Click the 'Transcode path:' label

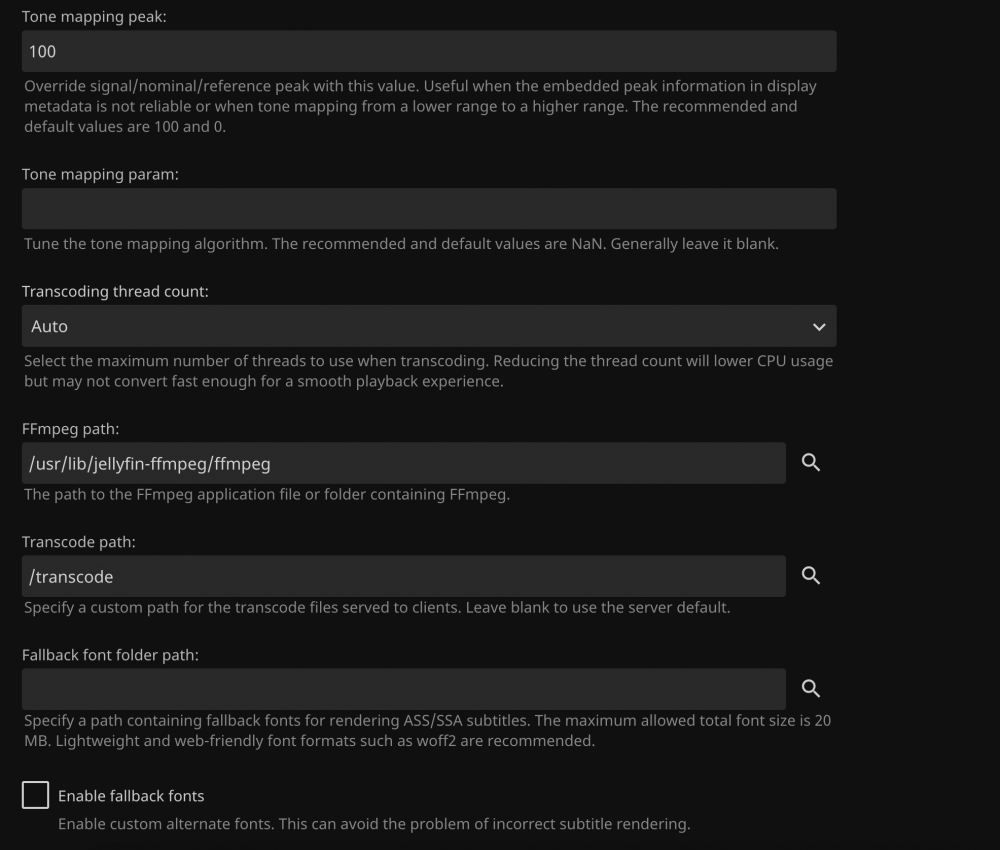[x=78, y=542]
